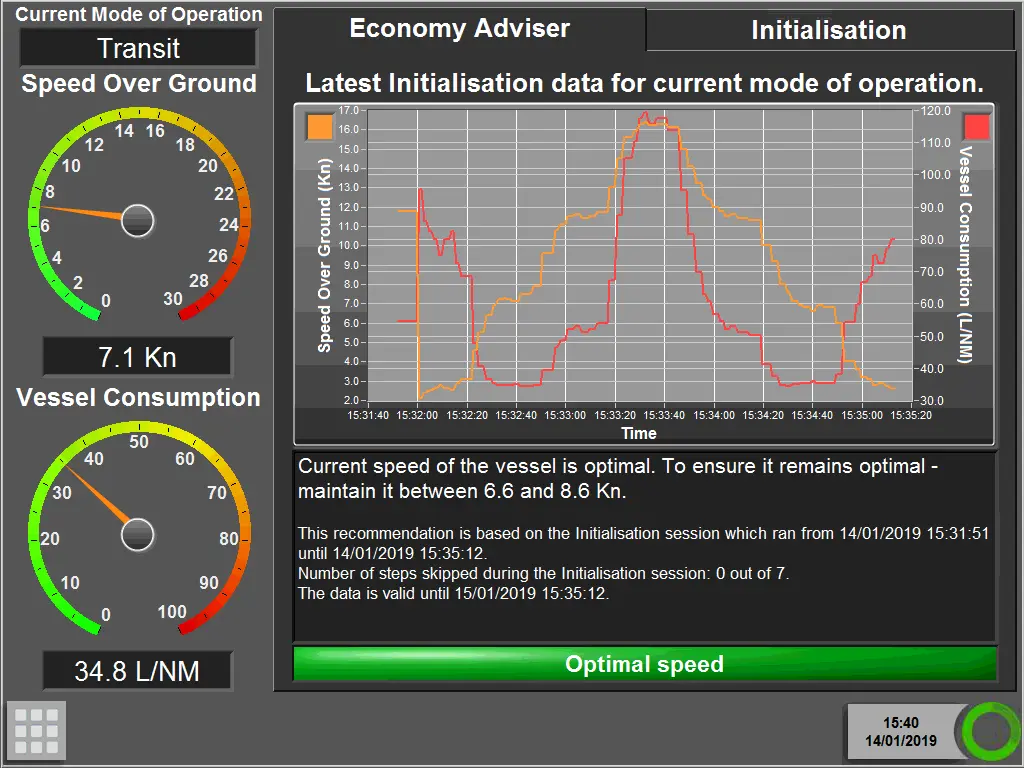Click 'Number of steps skipped' line
This screenshot has width=1024, height=768.
[x=543, y=573]
